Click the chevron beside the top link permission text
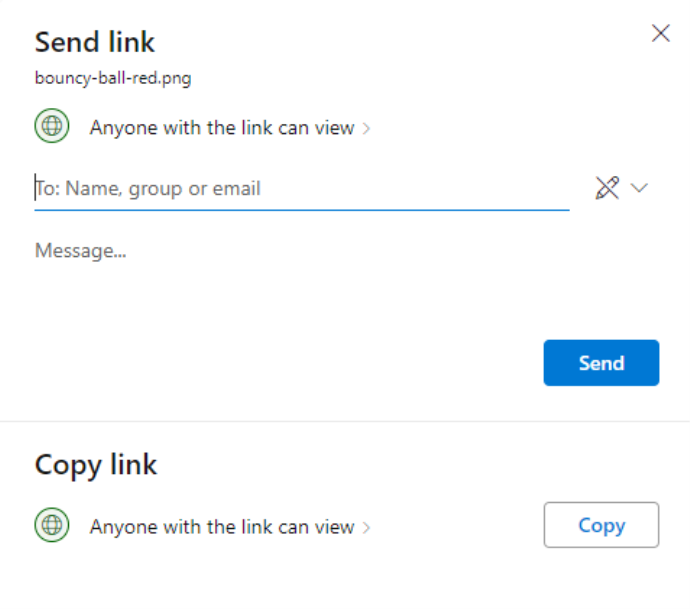The image size is (690, 609). tap(366, 128)
